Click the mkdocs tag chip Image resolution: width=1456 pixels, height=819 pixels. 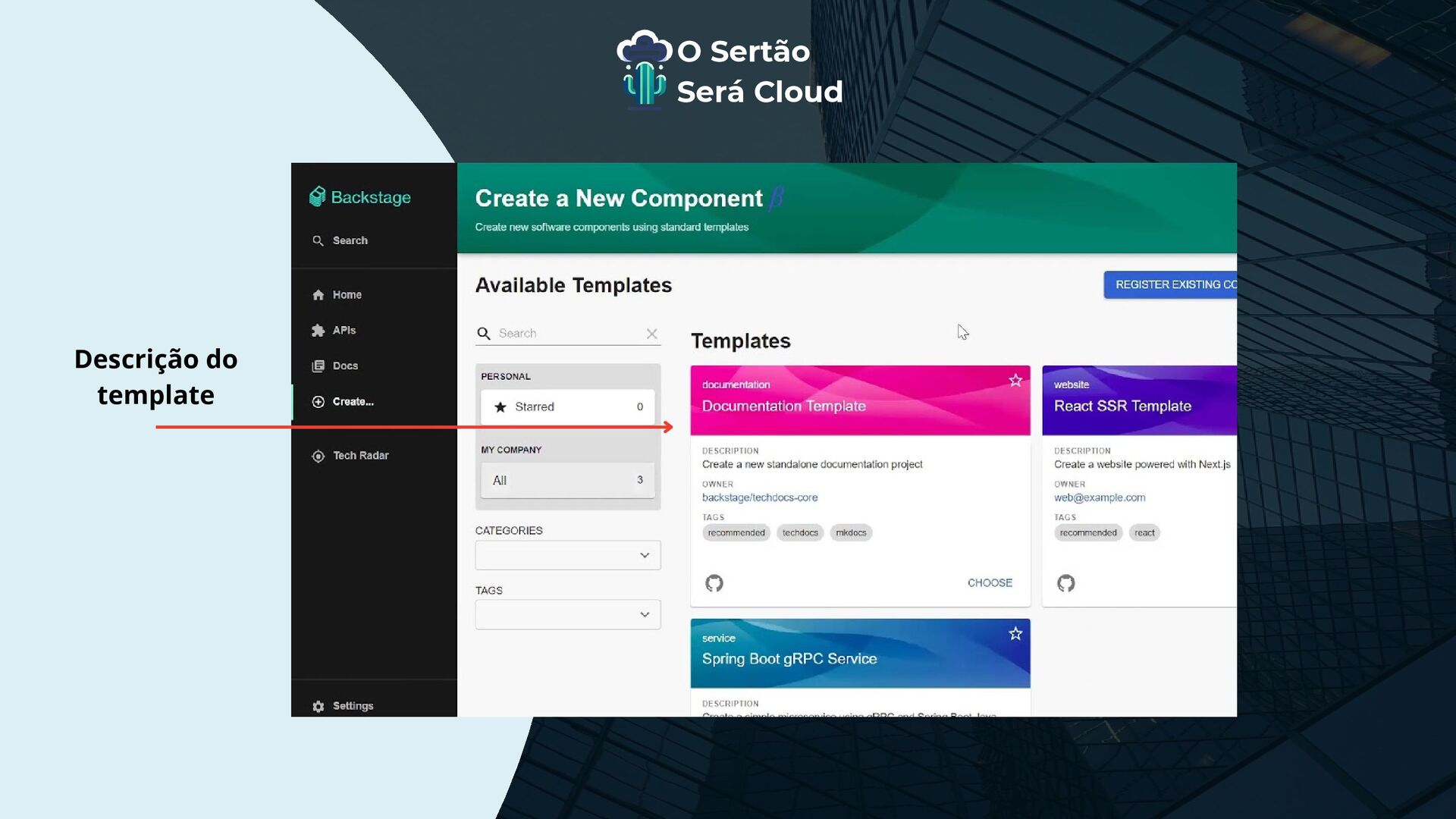click(x=851, y=533)
